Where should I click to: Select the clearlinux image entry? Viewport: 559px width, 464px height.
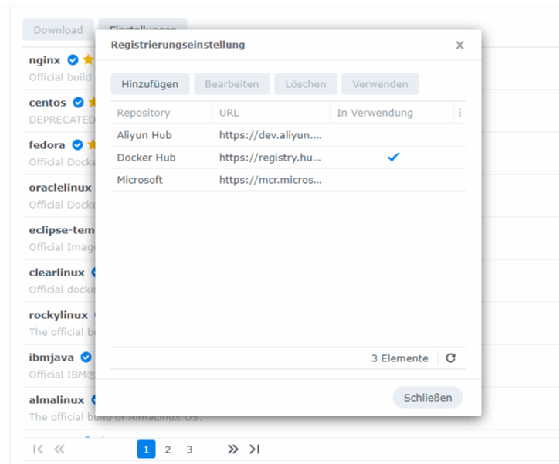coord(59,280)
